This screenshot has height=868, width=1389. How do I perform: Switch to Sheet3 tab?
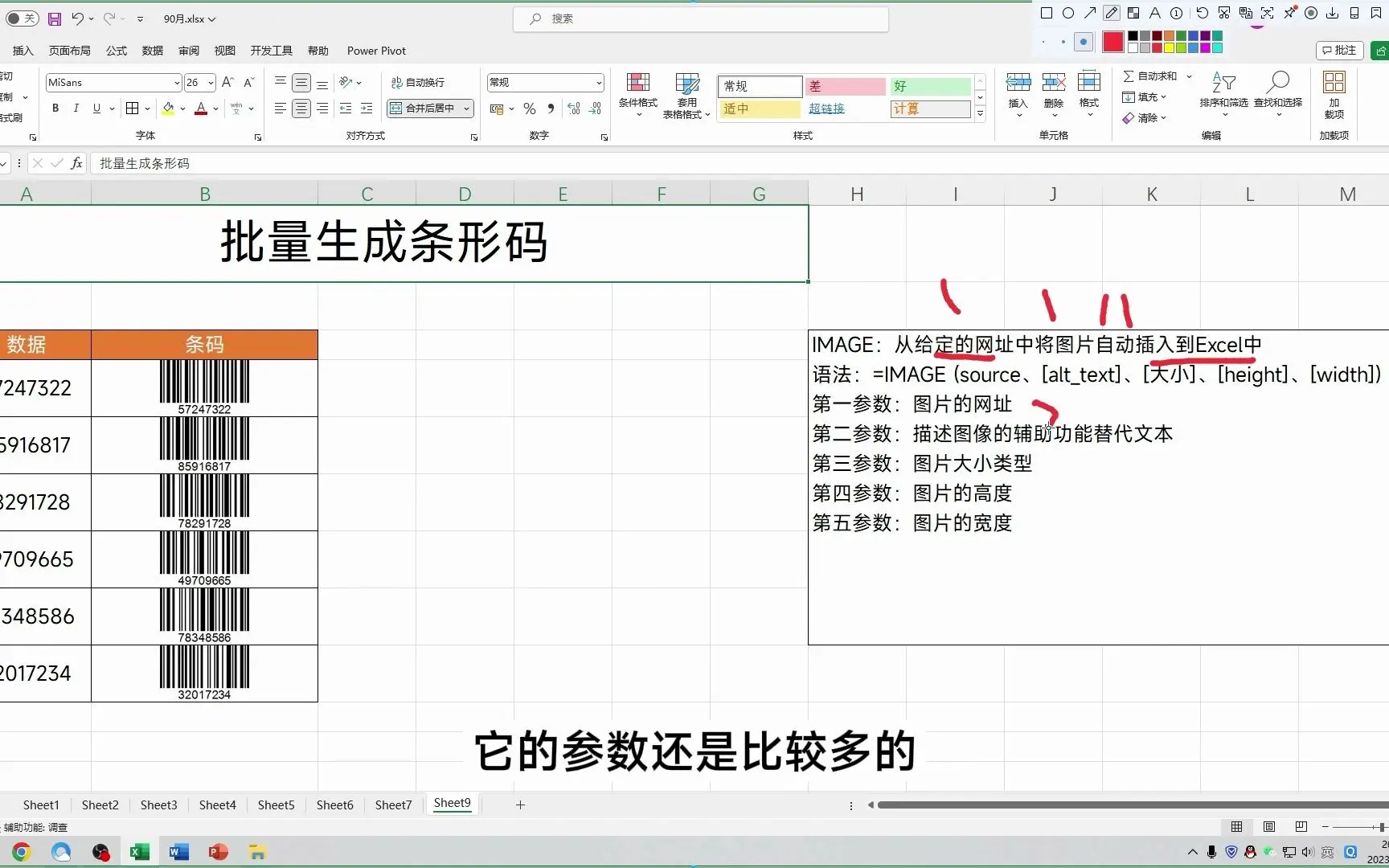(x=158, y=805)
